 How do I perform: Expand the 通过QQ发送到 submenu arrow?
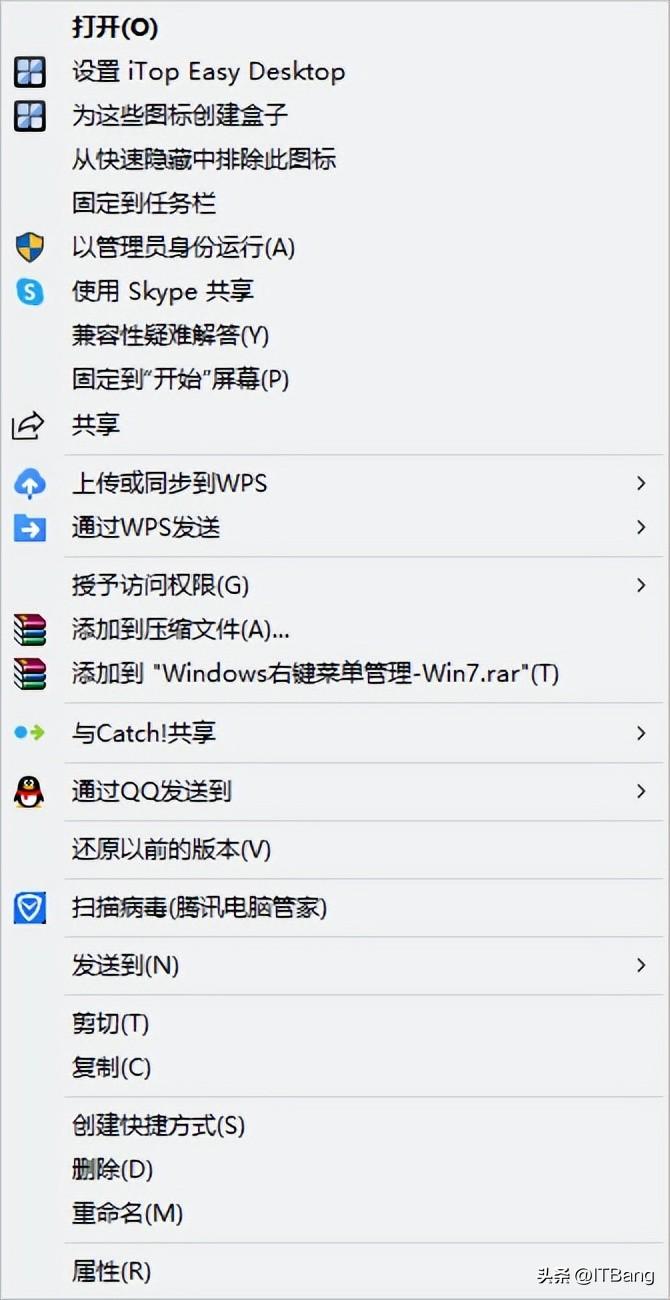click(641, 792)
